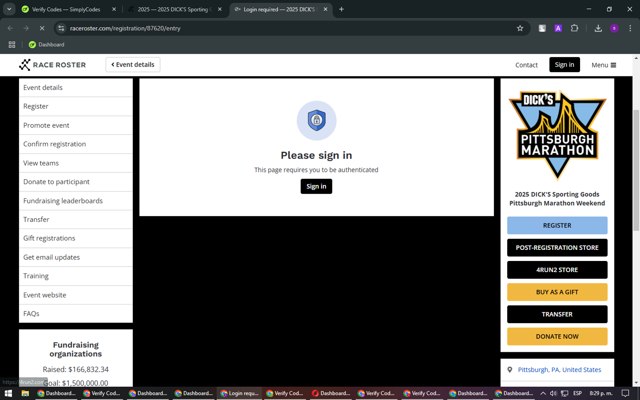This screenshot has height=400, width=640.
Task: Open View teams in sidebar
Action: [76, 163]
